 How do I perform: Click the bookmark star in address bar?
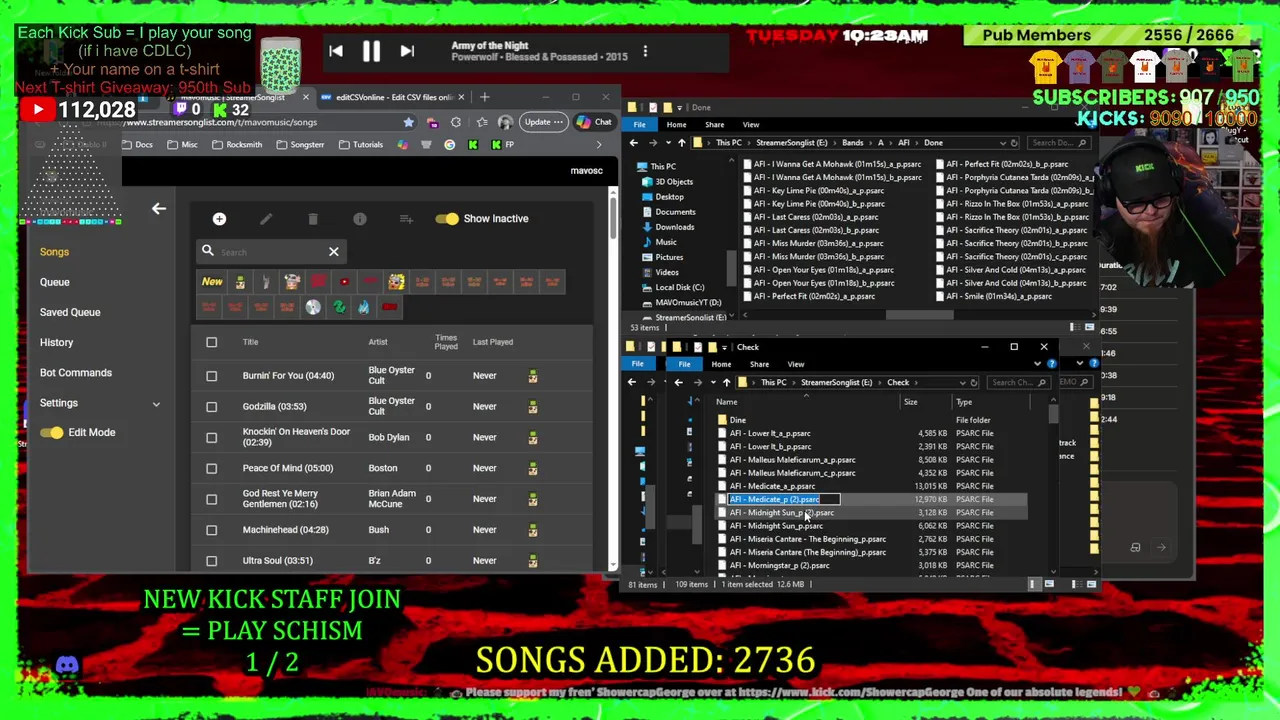(x=408, y=122)
